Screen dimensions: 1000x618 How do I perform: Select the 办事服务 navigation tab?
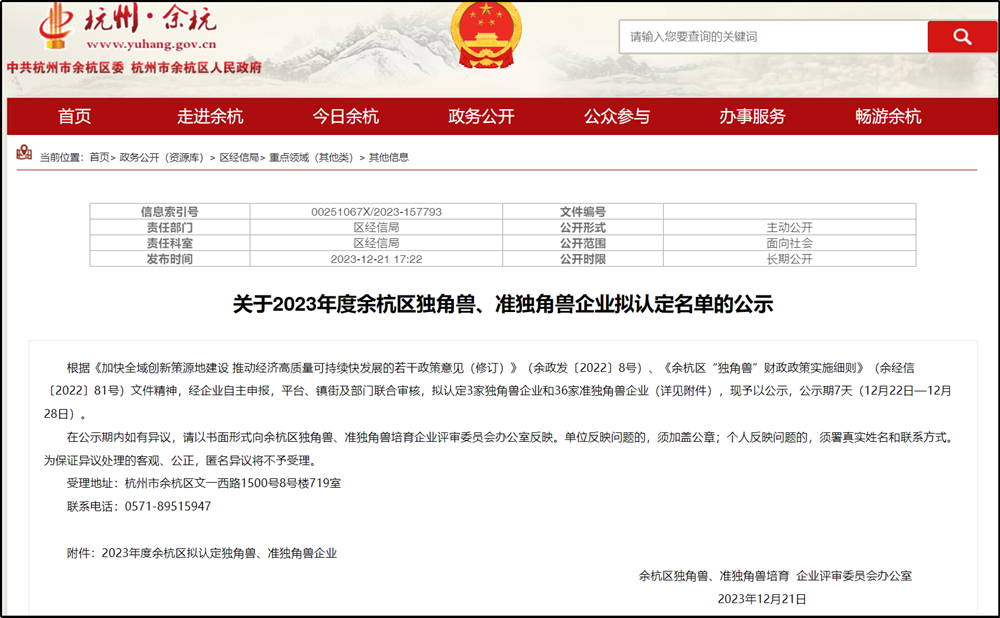(752, 116)
